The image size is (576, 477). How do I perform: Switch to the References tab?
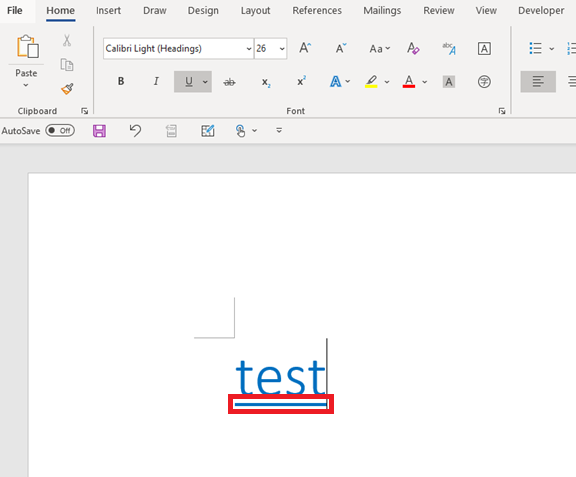tap(317, 10)
